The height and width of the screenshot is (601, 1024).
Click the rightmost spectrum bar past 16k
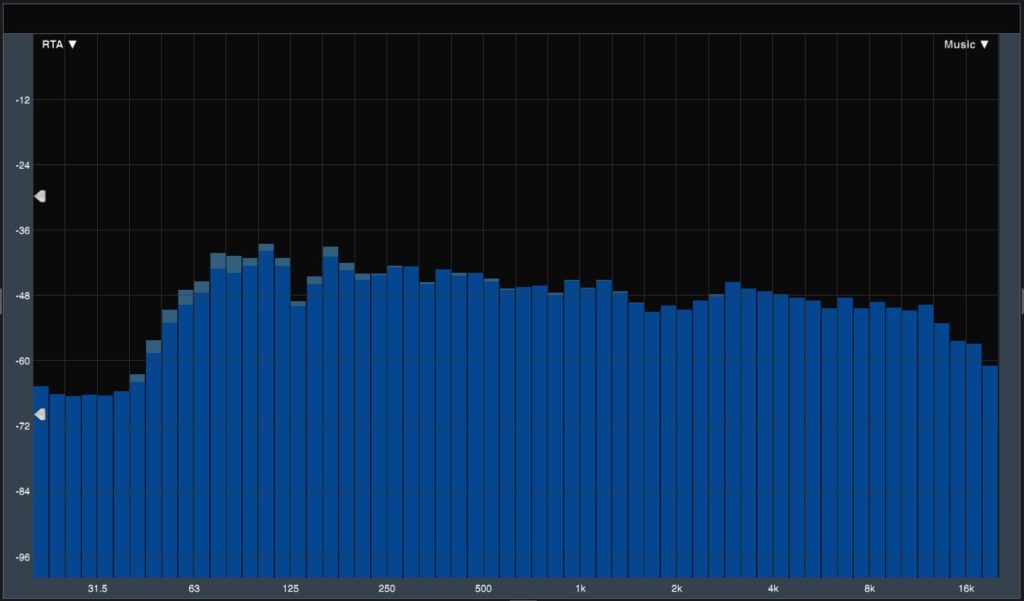click(990, 470)
